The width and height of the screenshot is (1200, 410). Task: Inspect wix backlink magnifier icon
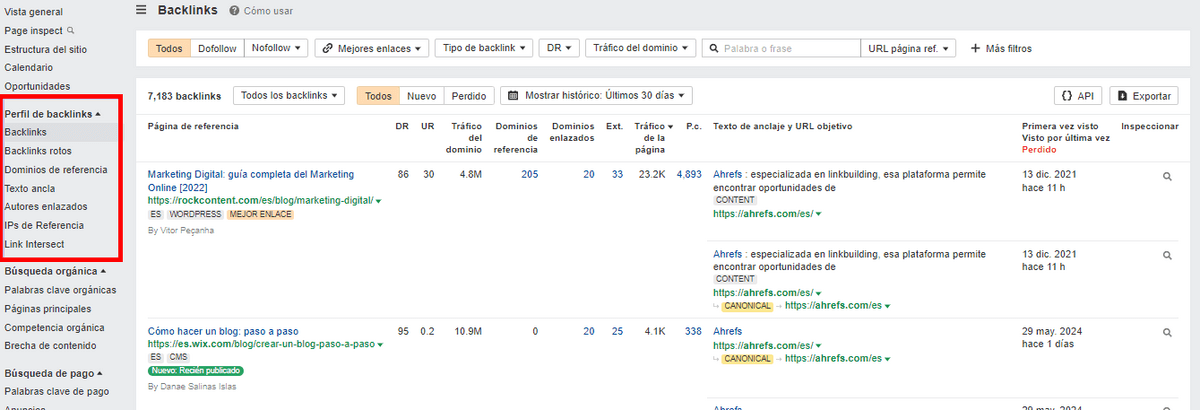click(x=1166, y=333)
